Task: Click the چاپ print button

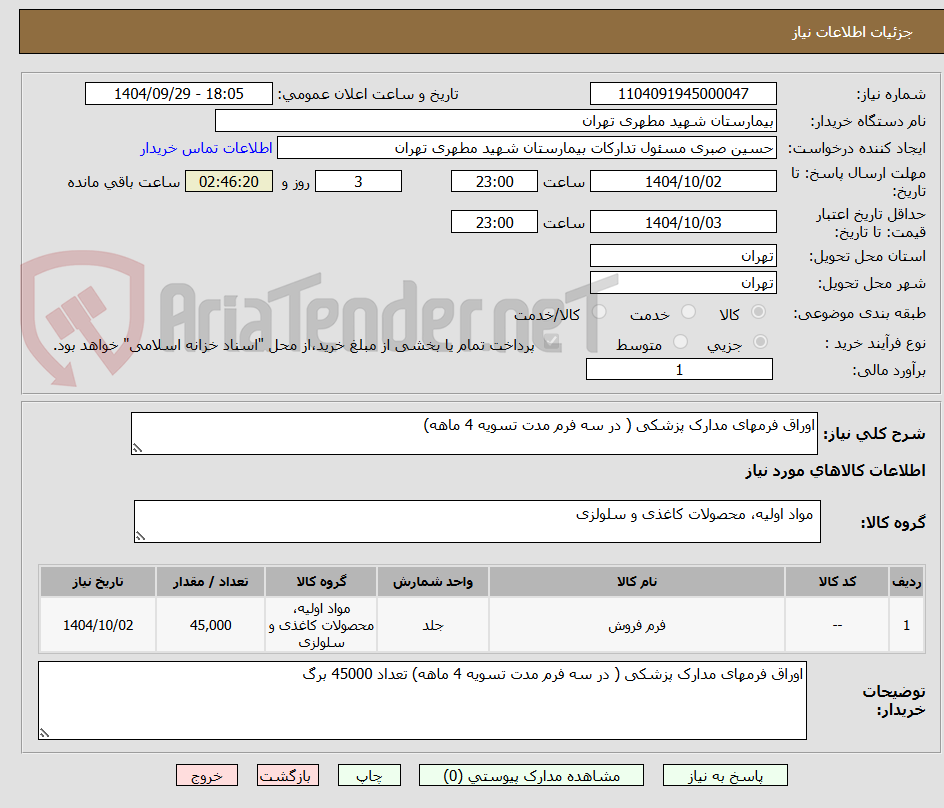Action: point(369,775)
